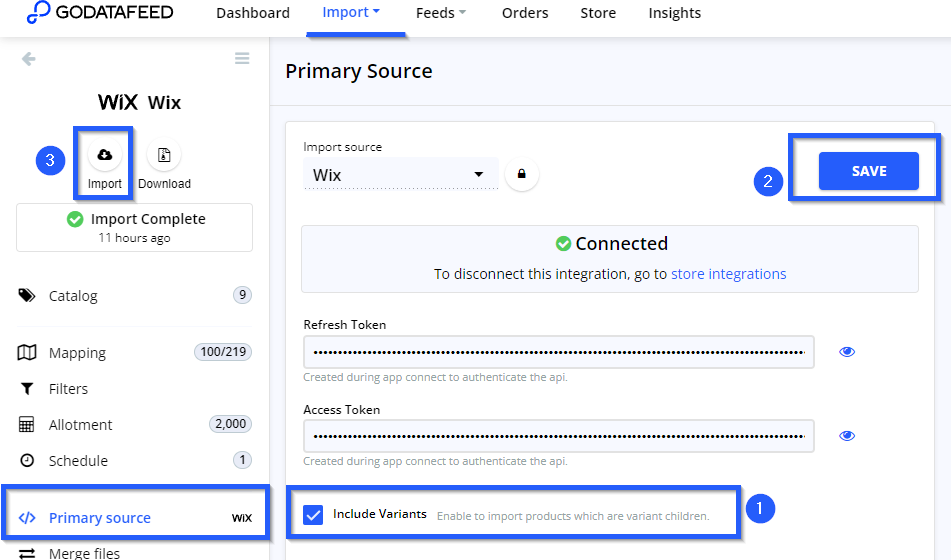Click inside the Refresh Token field
Viewport: 951px width, 560px height.
(559, 352)
